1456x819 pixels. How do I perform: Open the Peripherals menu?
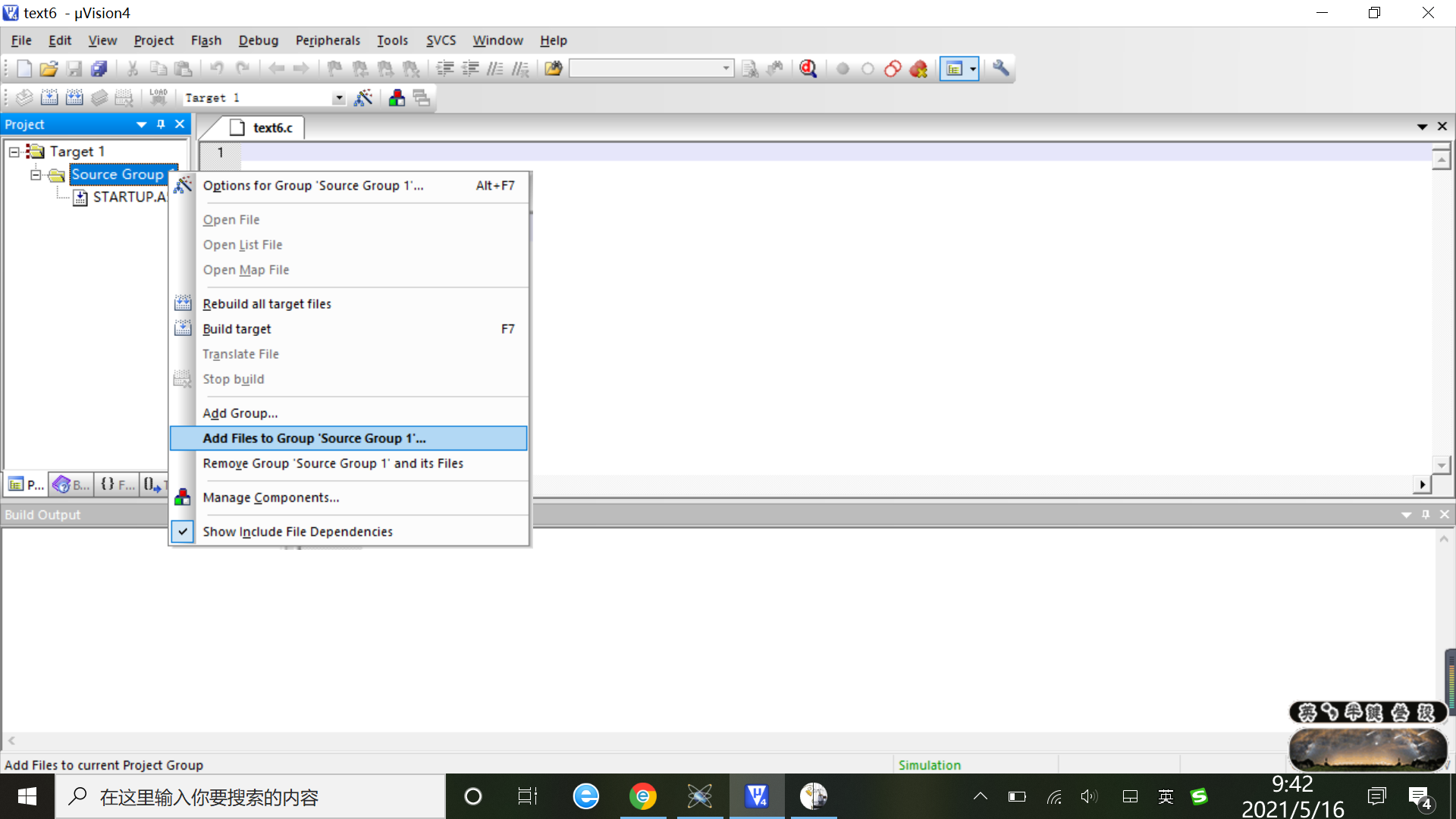point(328,40)
